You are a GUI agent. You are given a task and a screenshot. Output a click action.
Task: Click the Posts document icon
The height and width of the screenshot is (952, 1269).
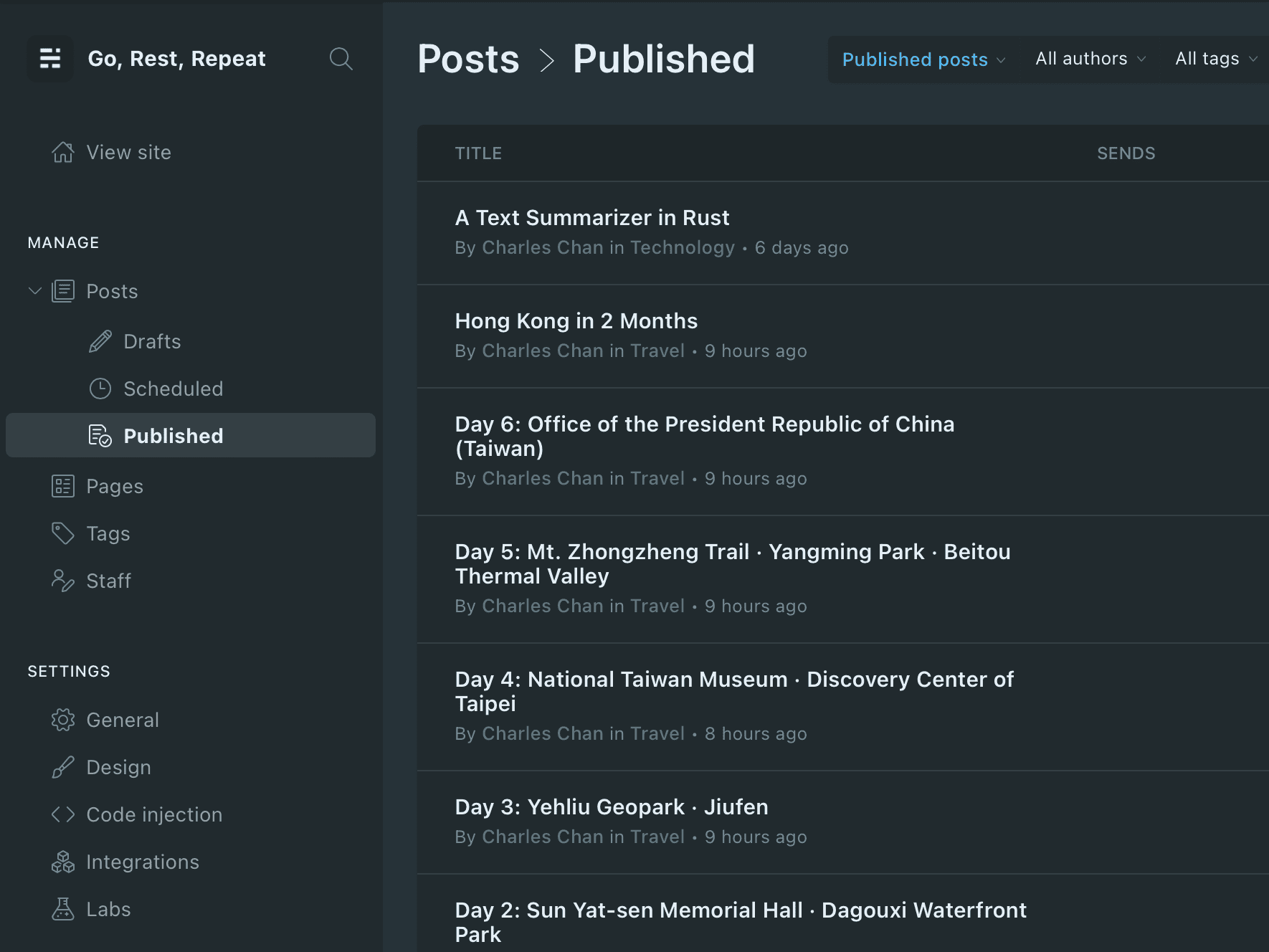(x=63, y=291)
